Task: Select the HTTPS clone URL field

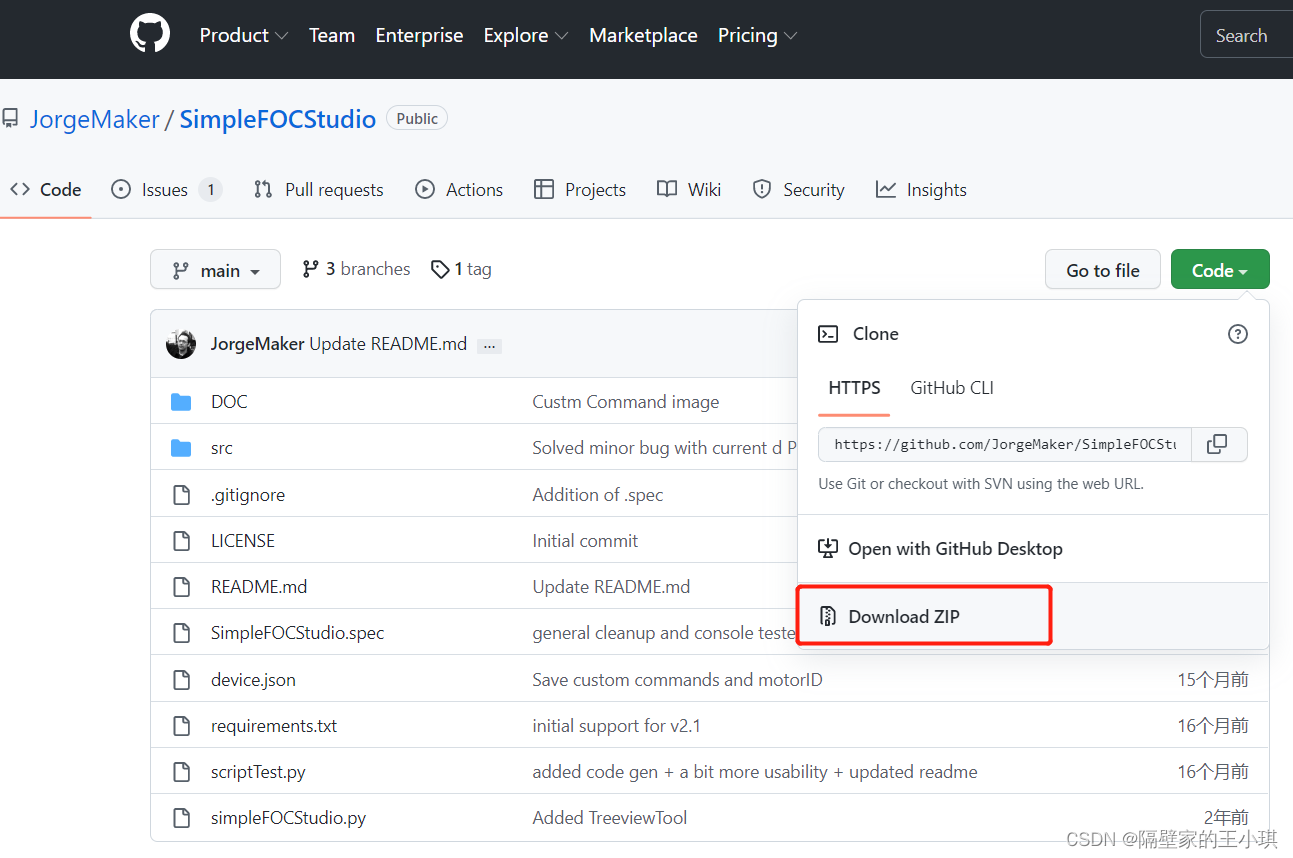Action: pyautogui.click(x=1005, y=444)
